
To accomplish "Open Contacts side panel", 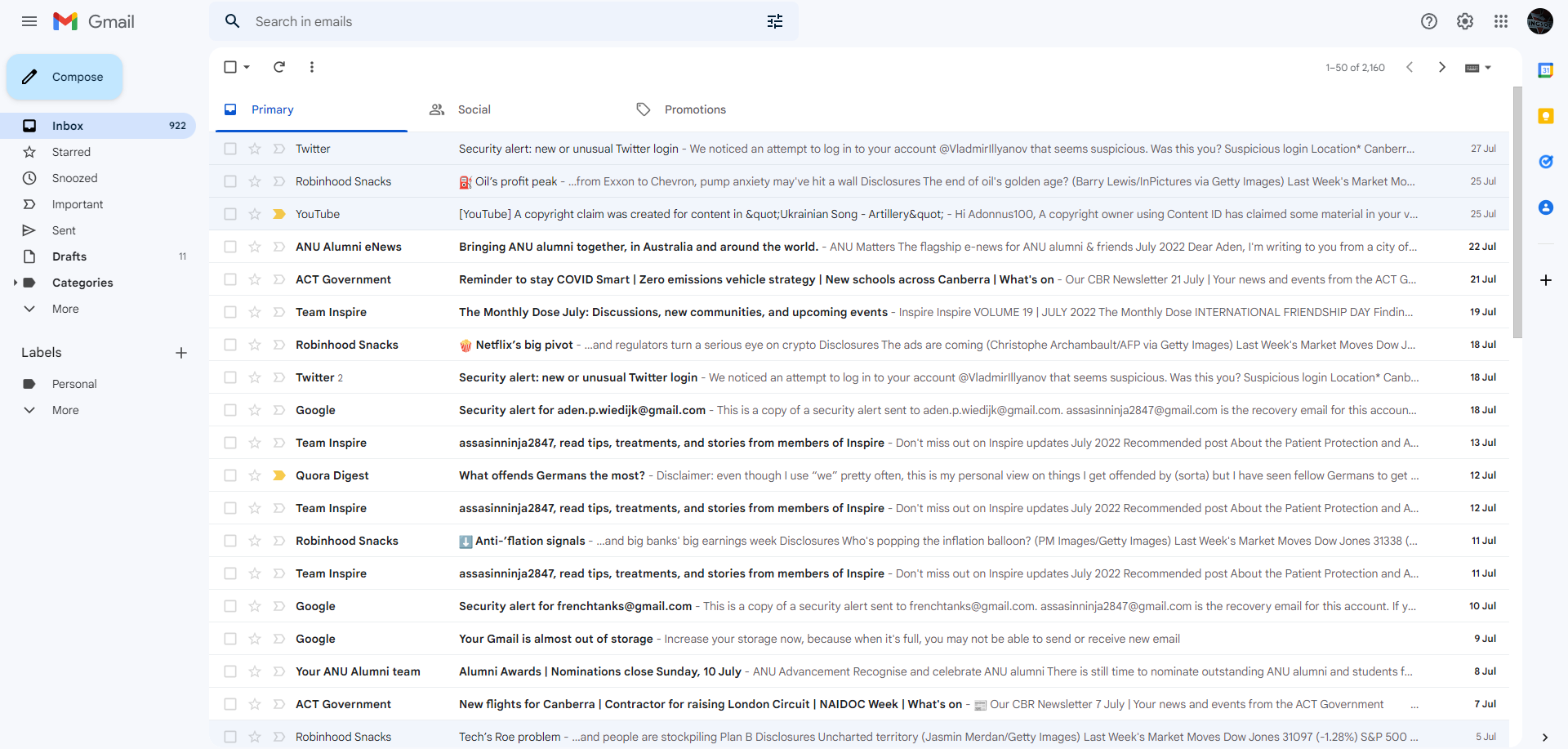I will click(x=1546, y=207).
